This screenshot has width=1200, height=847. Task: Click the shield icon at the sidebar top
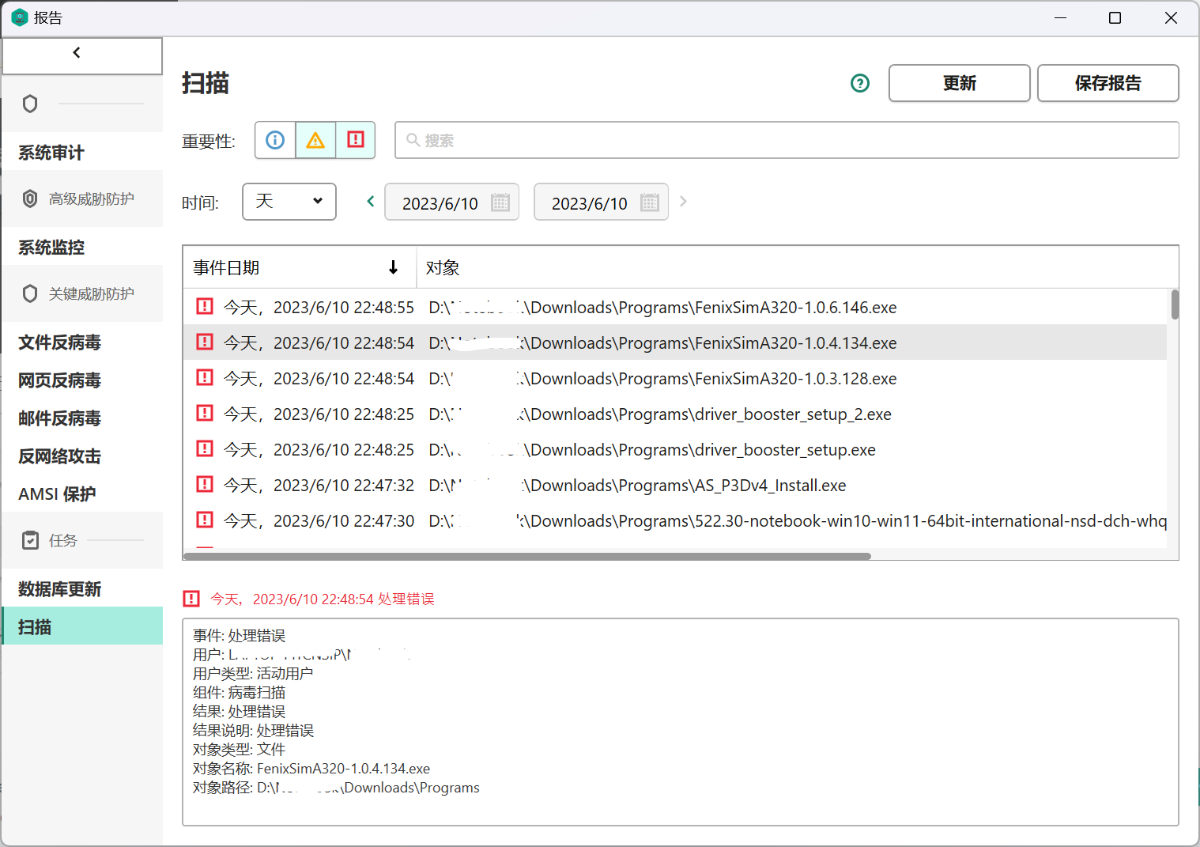tap(30, 104)
